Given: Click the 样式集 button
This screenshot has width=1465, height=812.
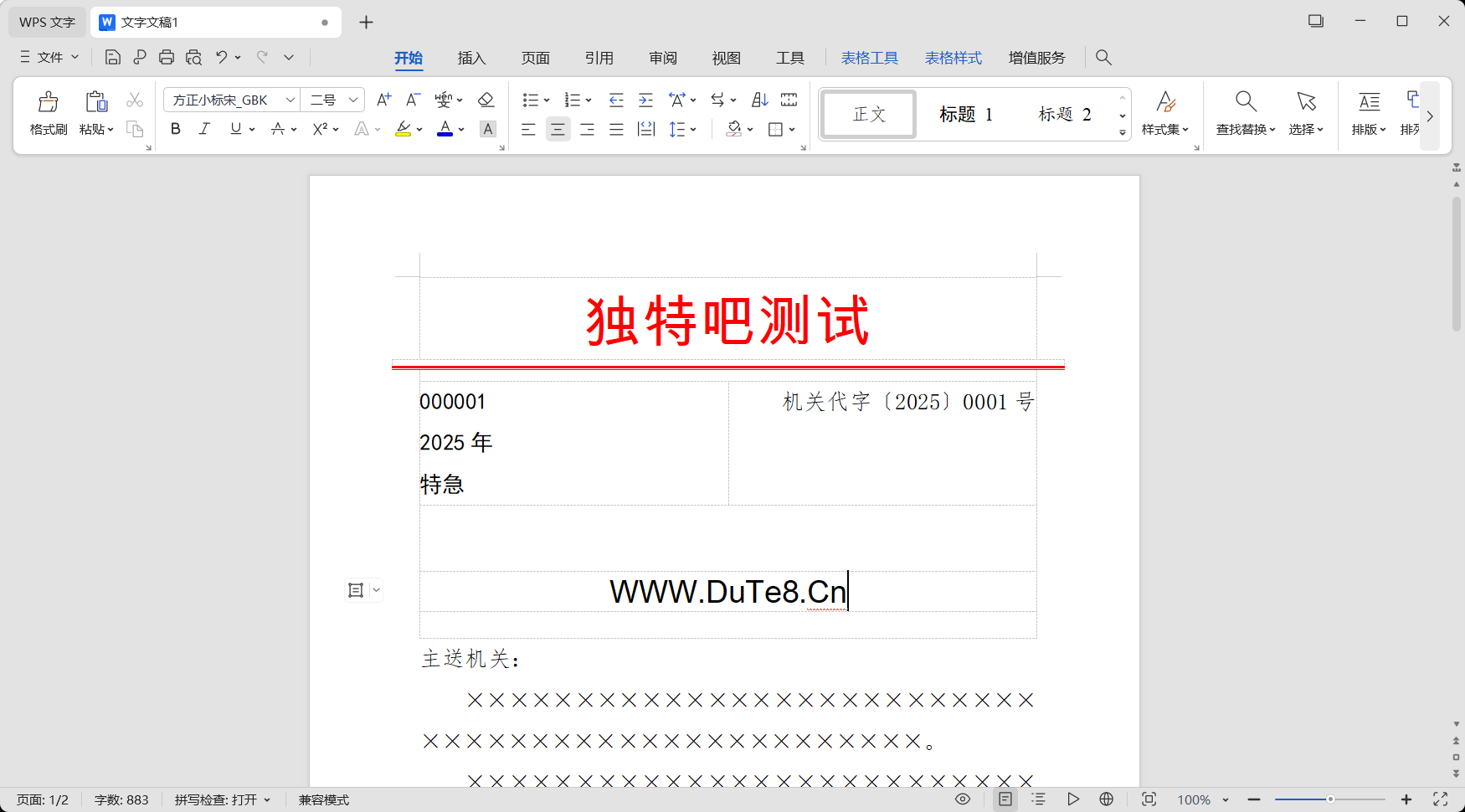Looking at the screenshot, I should coord(1166,115).
